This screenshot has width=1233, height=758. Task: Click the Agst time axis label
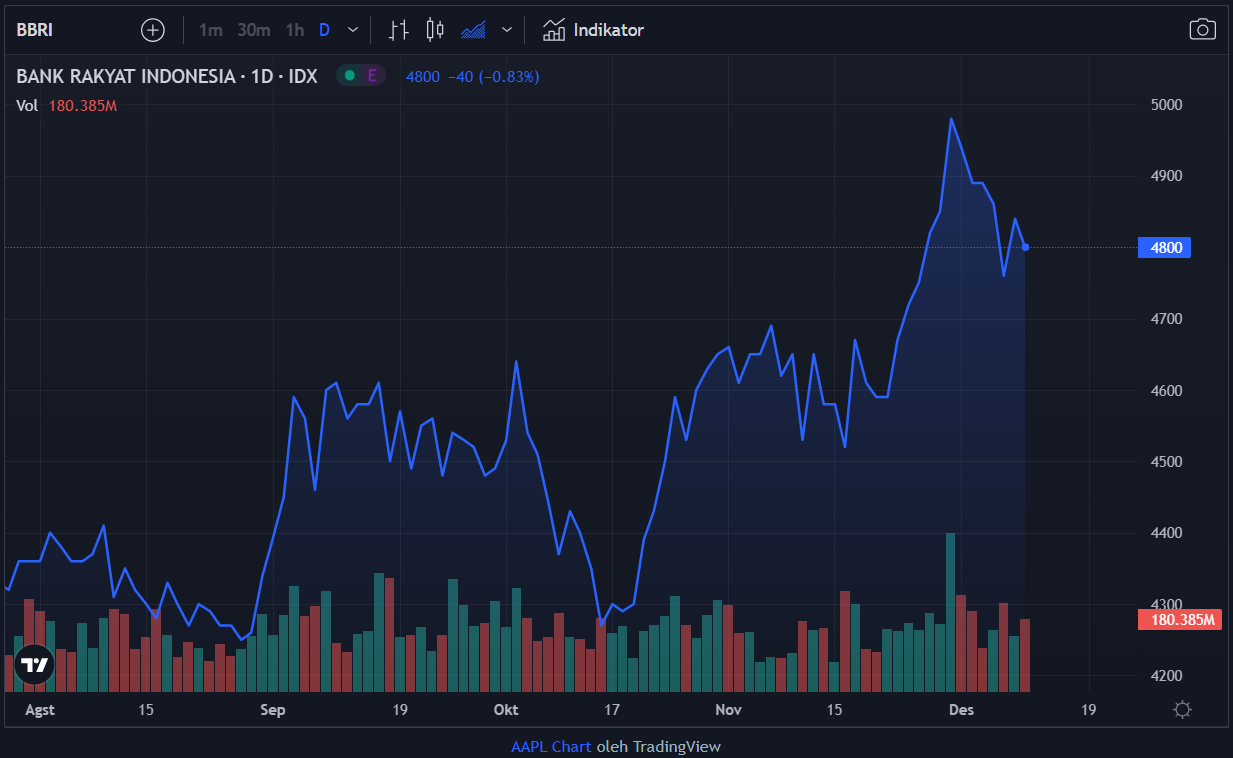point(39,710)
